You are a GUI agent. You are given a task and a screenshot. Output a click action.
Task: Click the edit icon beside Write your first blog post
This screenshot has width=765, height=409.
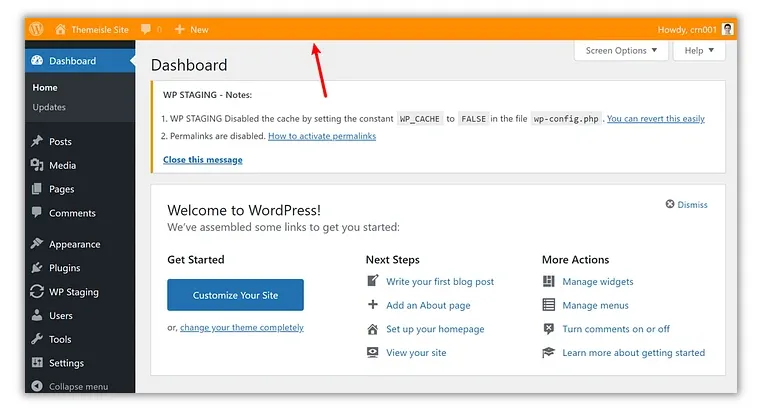pos(373,281)
